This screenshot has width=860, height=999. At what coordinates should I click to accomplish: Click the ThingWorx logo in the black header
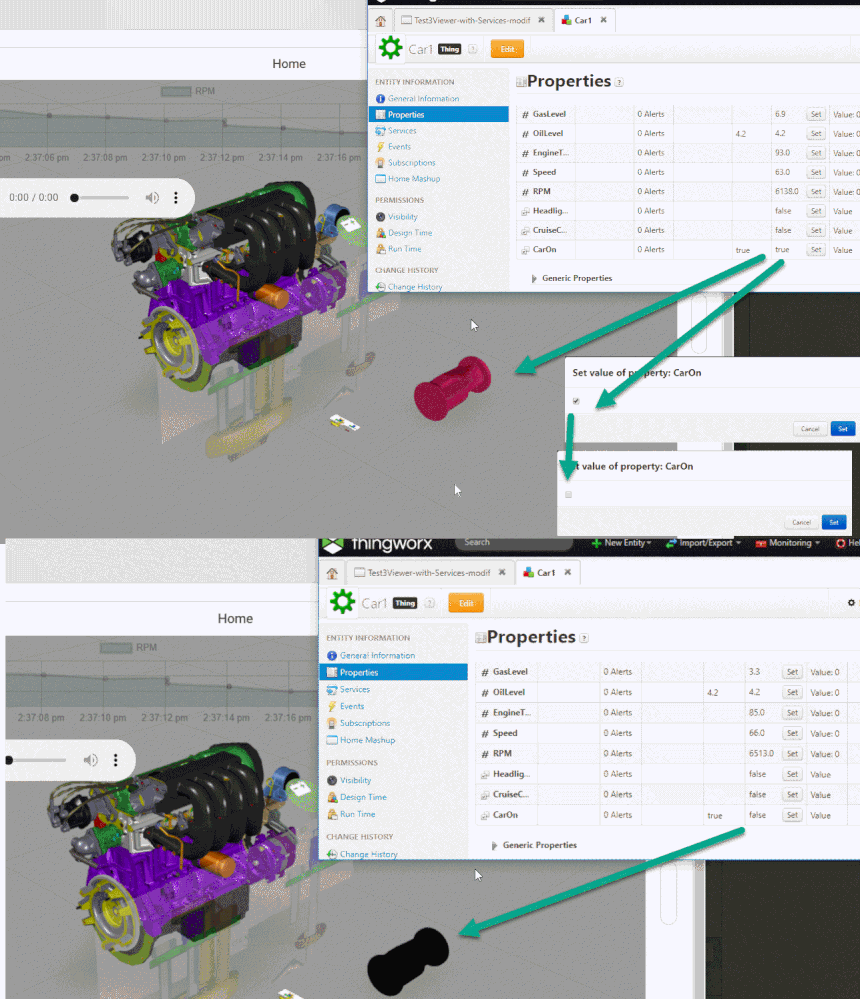coord(333,544)
